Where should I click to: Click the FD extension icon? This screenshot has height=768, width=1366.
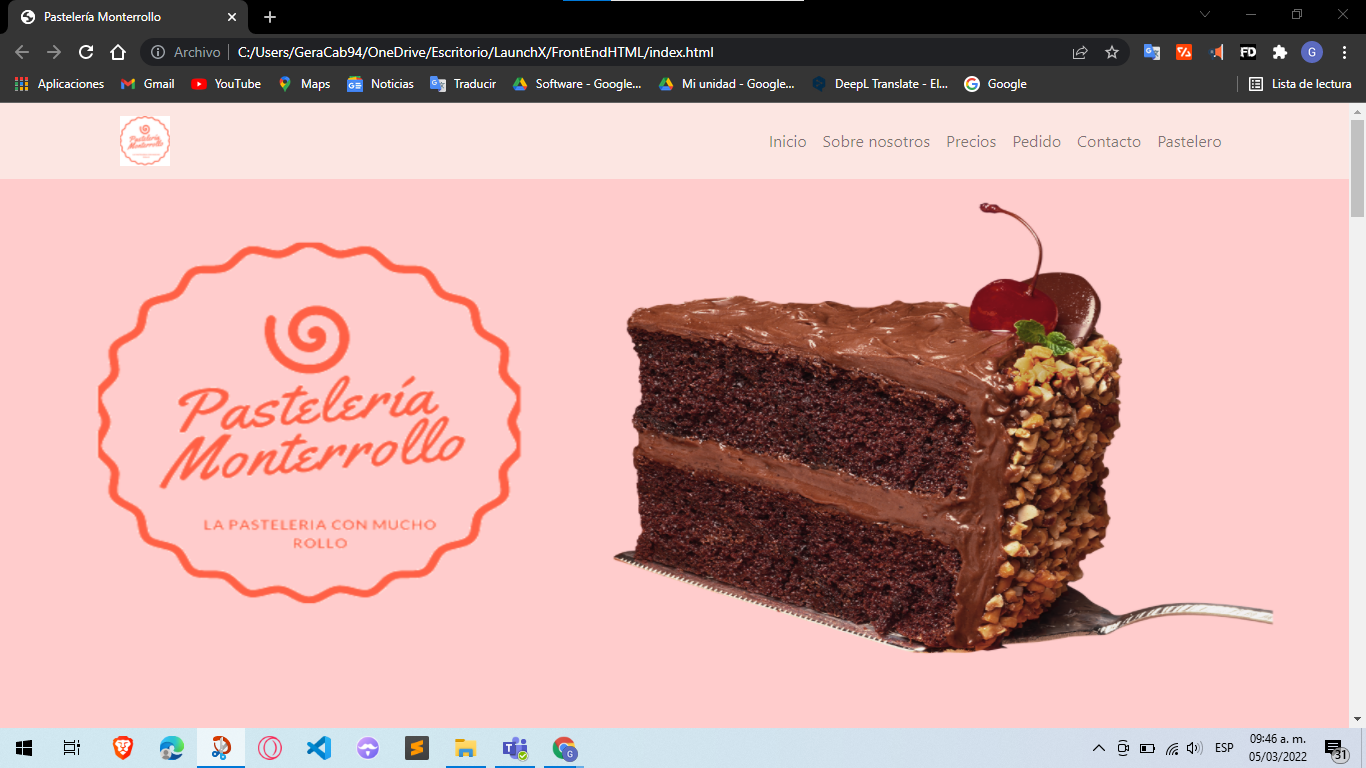pyautogui.click(x=1247, y=52)
